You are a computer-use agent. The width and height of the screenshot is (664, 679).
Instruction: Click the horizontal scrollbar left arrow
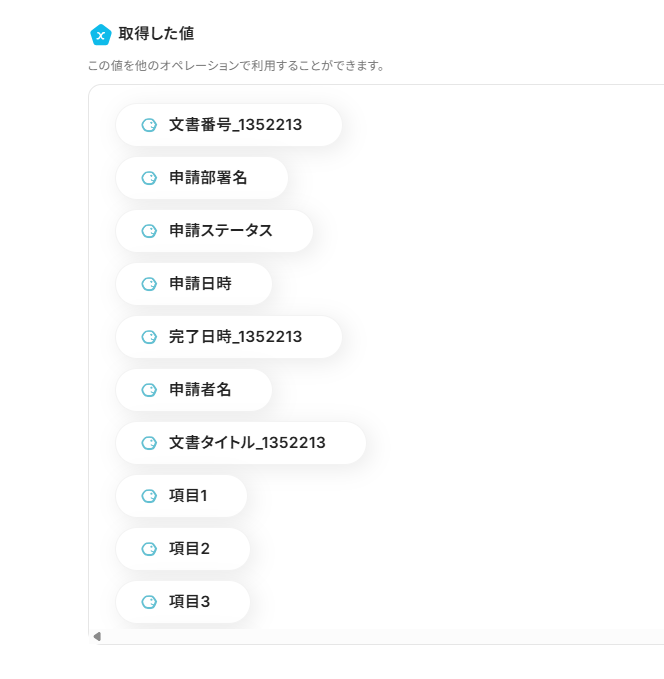click(x=97, y=636)
